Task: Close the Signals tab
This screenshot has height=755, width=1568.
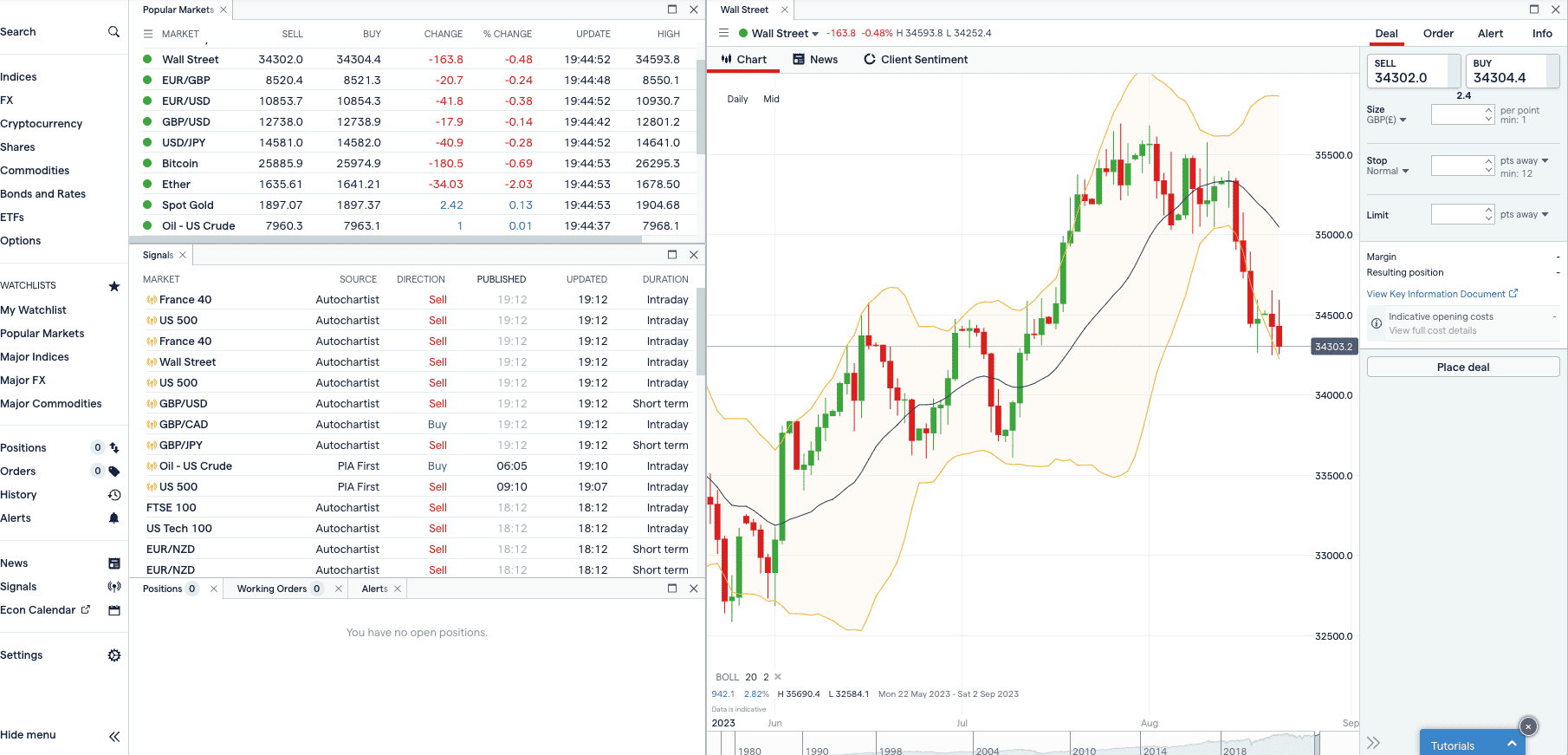Action: (183, 255)
